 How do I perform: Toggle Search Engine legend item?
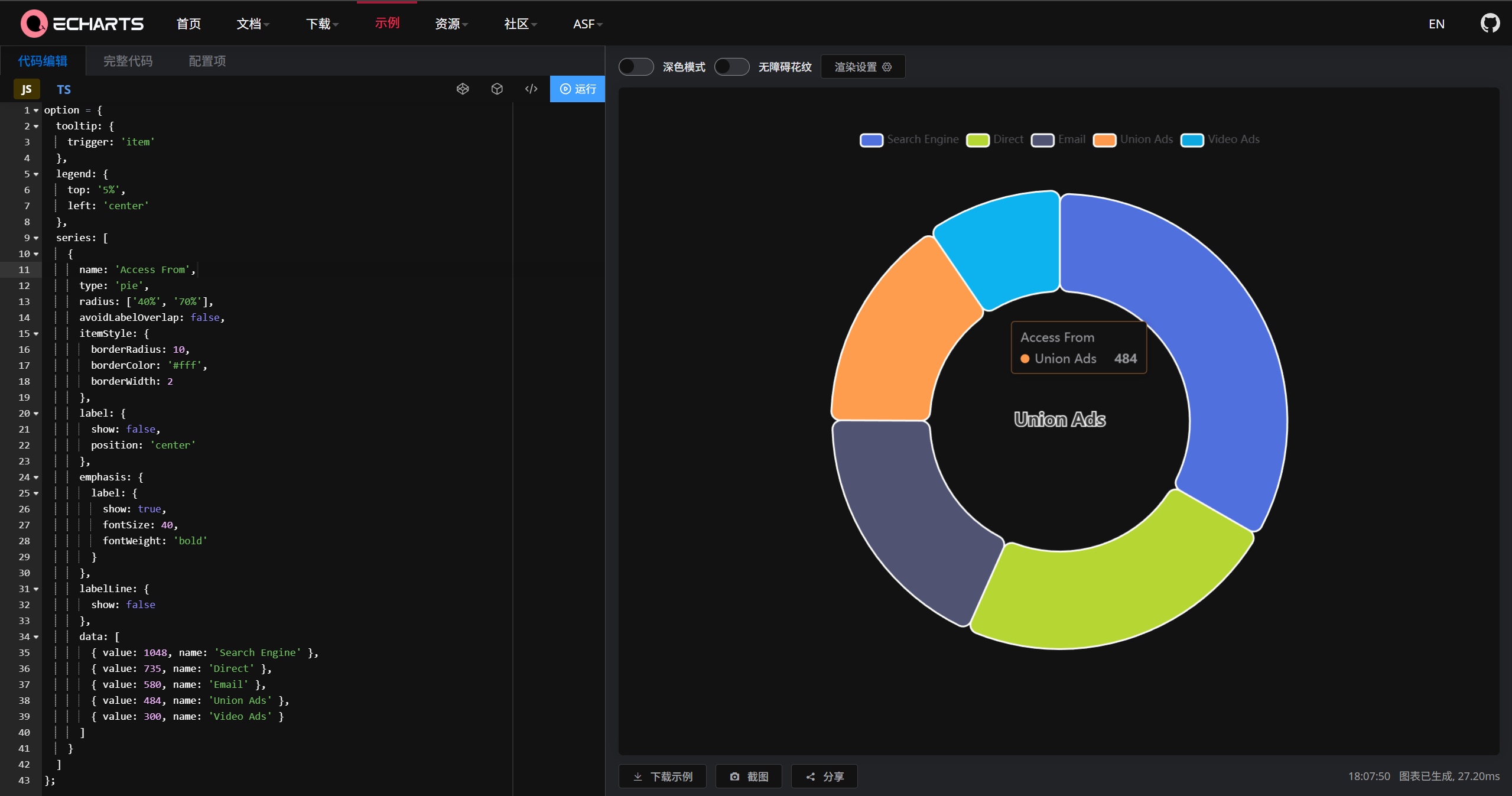tap(909, 139)
